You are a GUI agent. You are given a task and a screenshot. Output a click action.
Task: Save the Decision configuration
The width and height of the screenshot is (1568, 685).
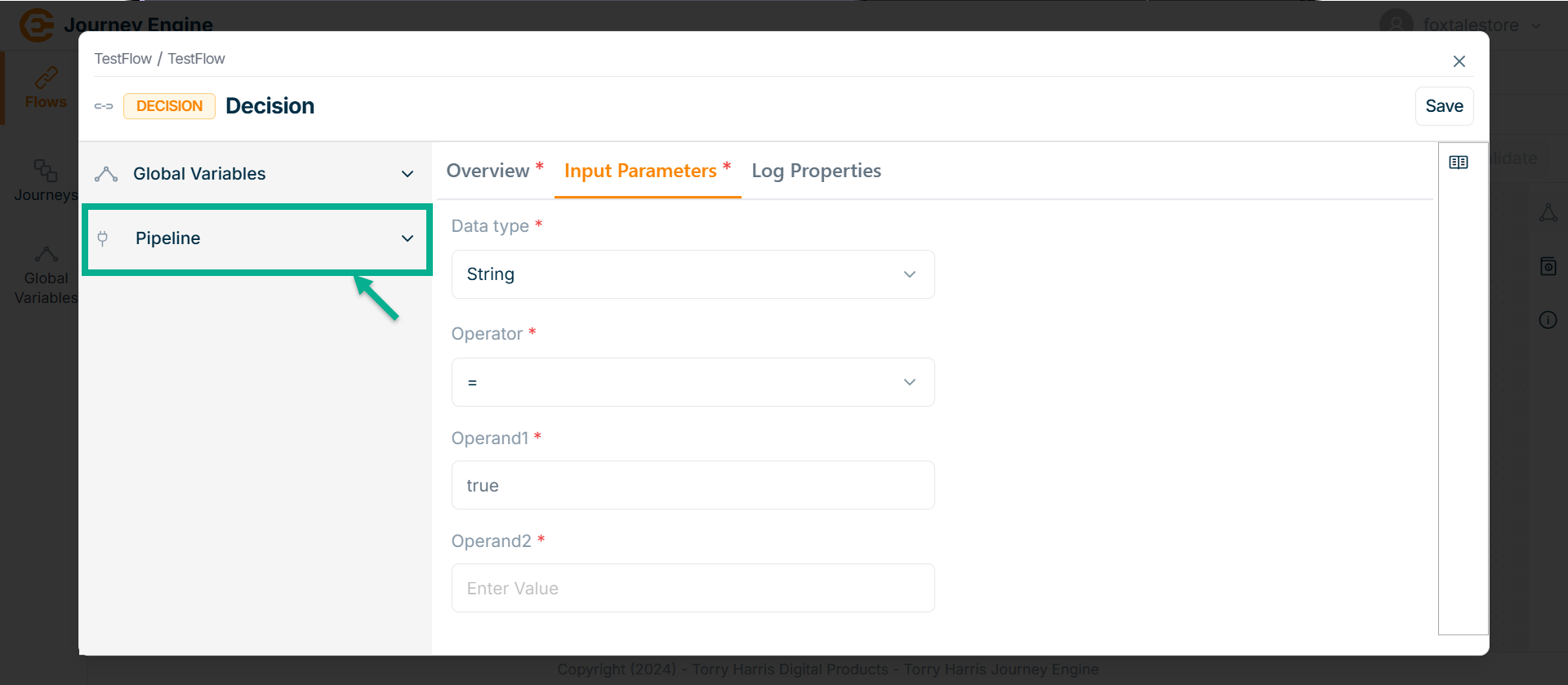[1444, 106]
